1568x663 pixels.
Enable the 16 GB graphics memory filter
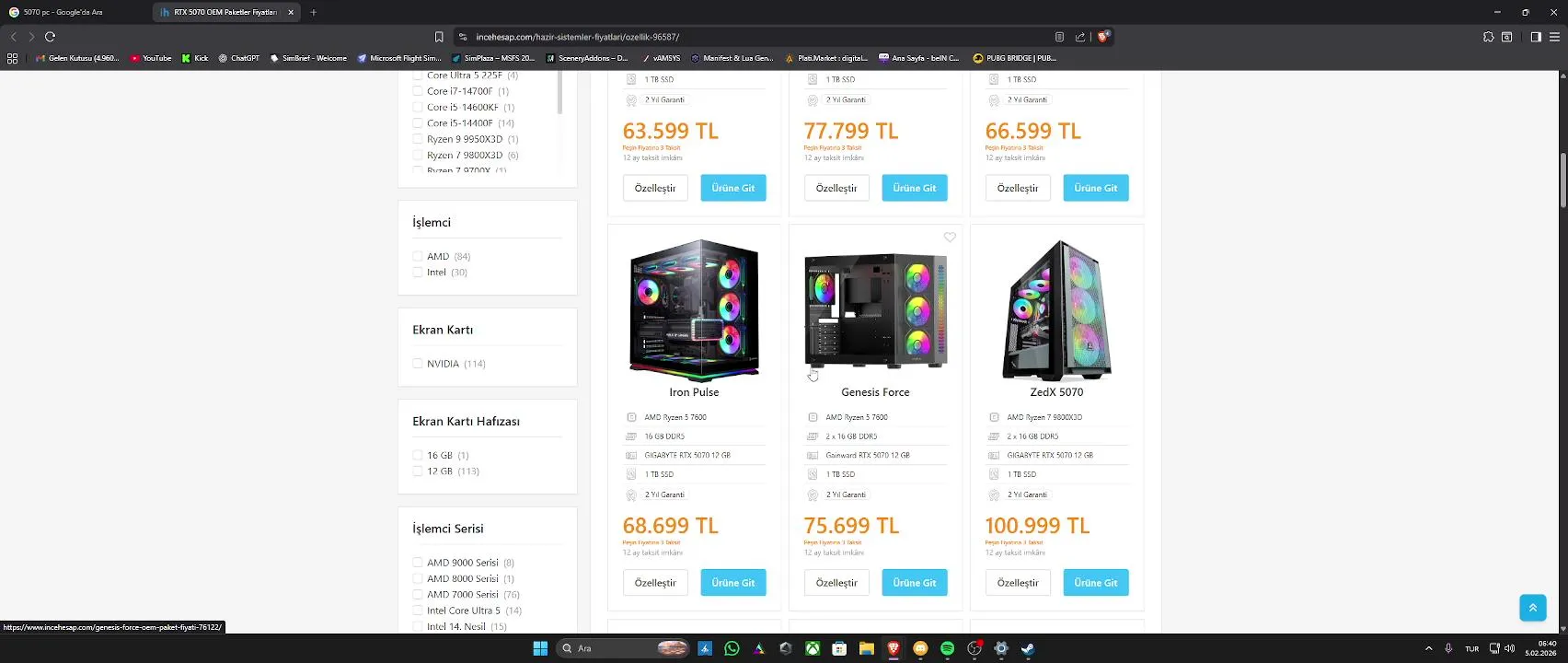418,455
